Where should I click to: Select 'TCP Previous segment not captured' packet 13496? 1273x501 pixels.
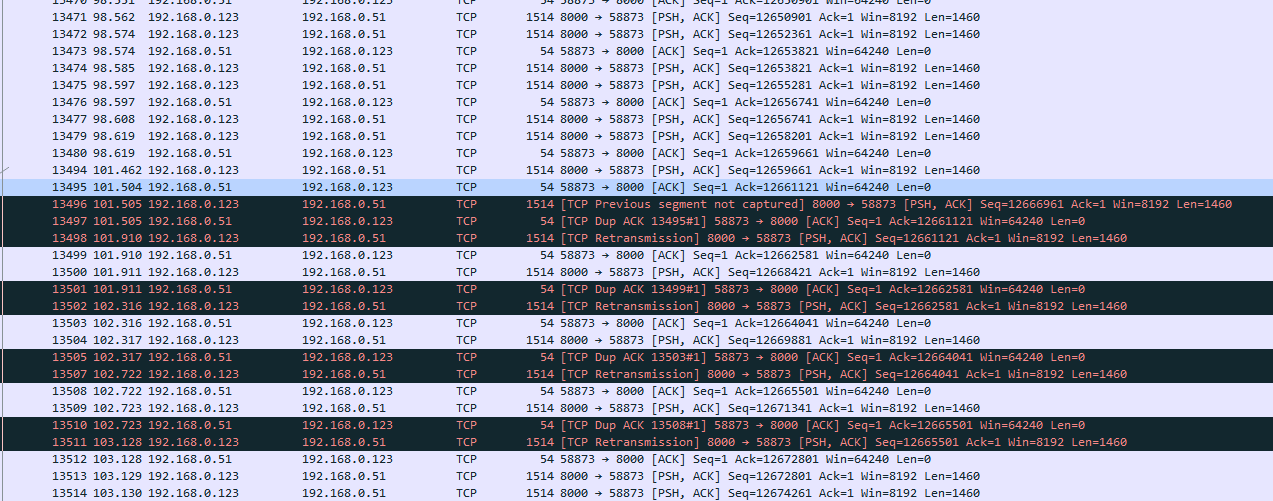point(640,204)
